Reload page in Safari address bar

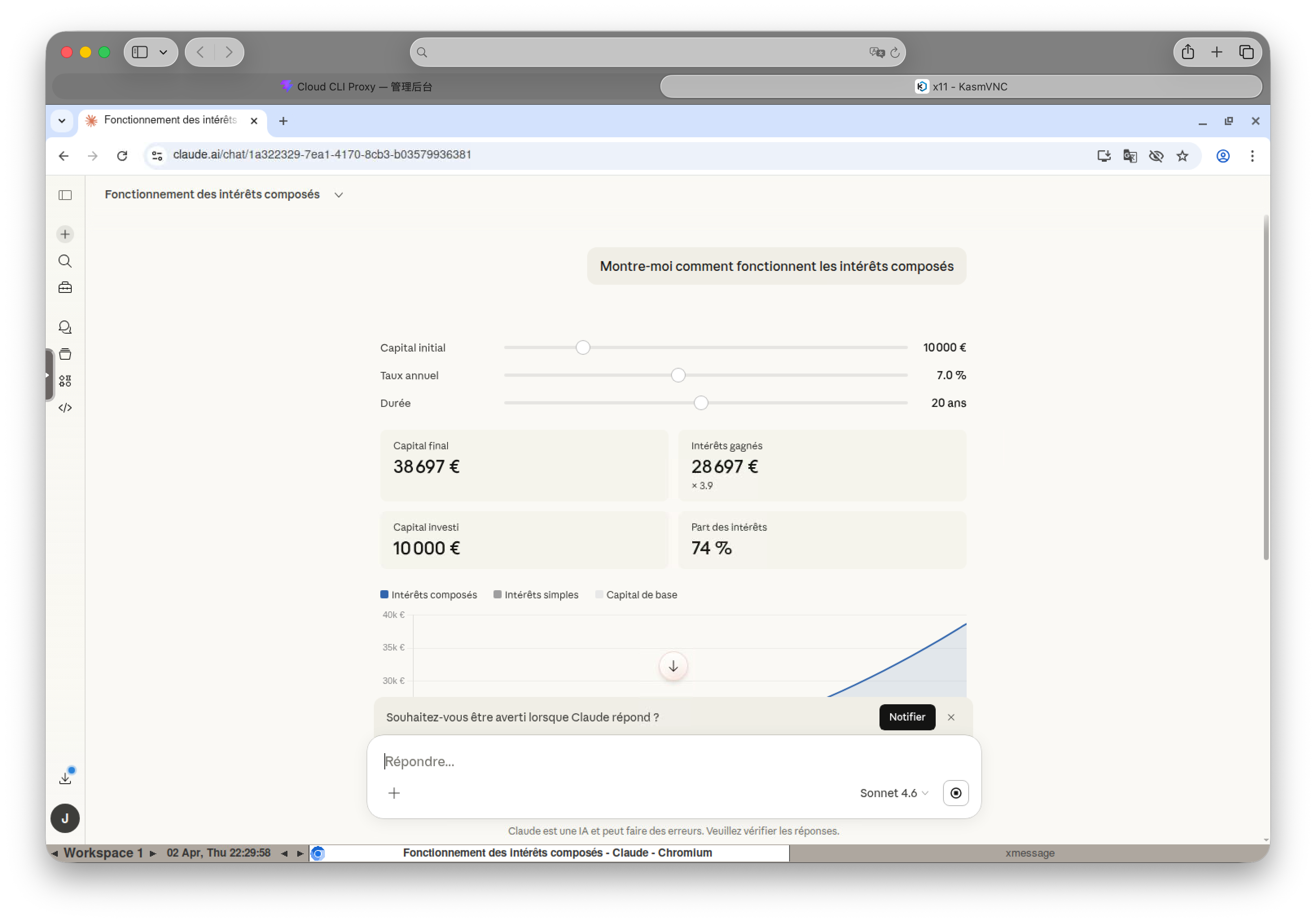tap(895, 52)
